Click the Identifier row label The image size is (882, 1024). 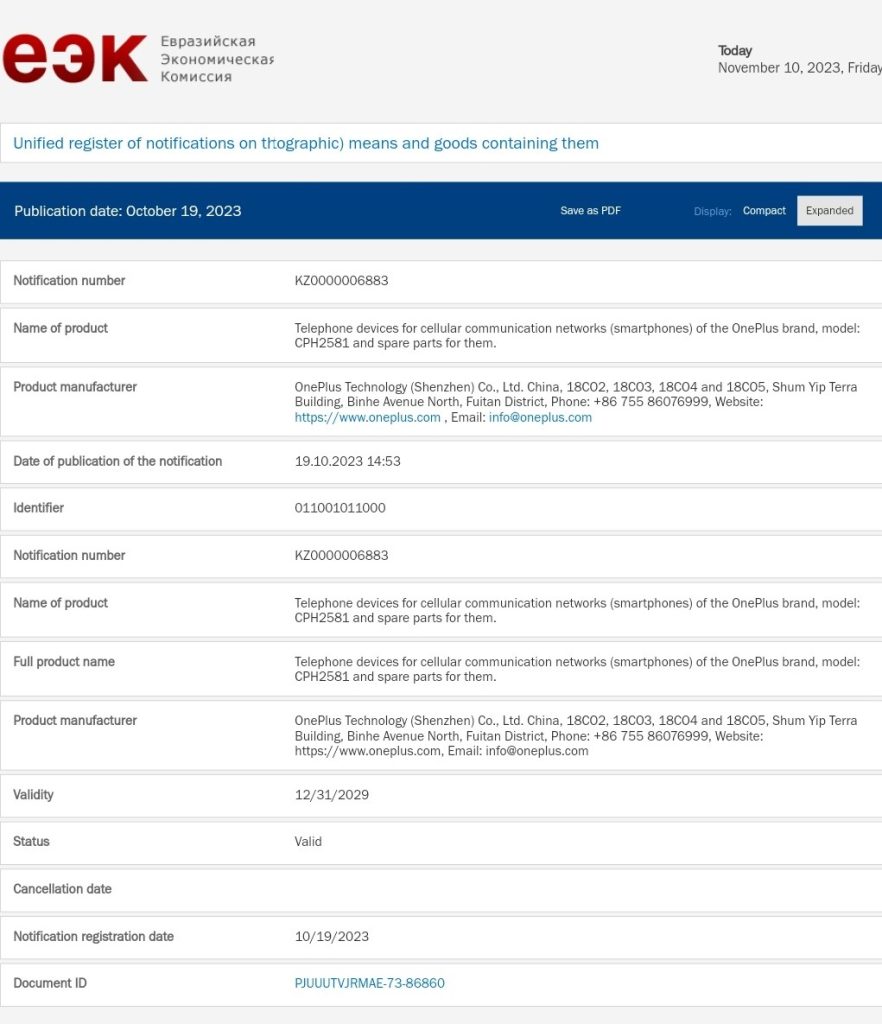pyautogui.click(x=38, y=508)
